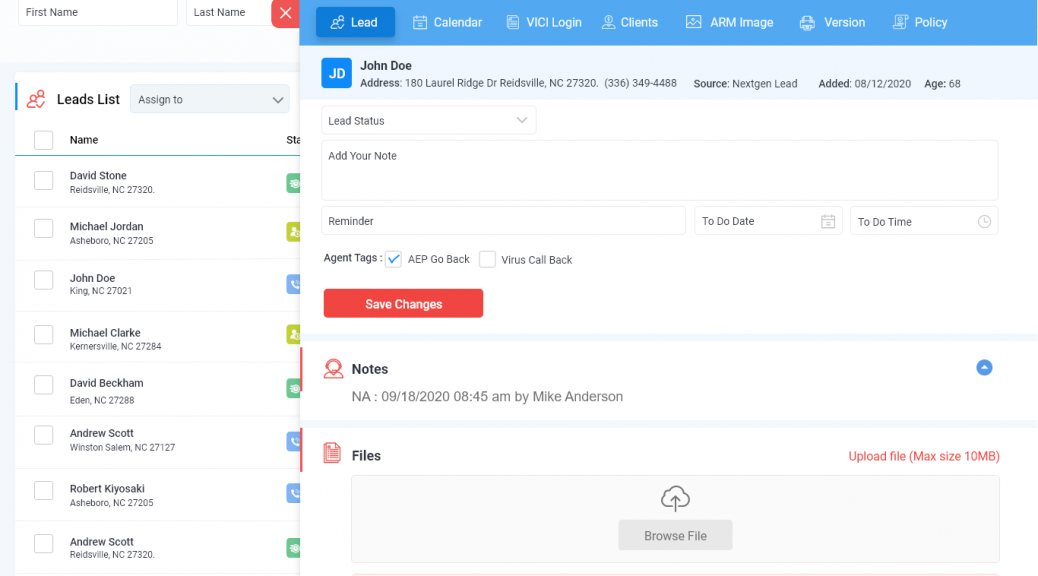Click the Browse File button

point(675,535)
